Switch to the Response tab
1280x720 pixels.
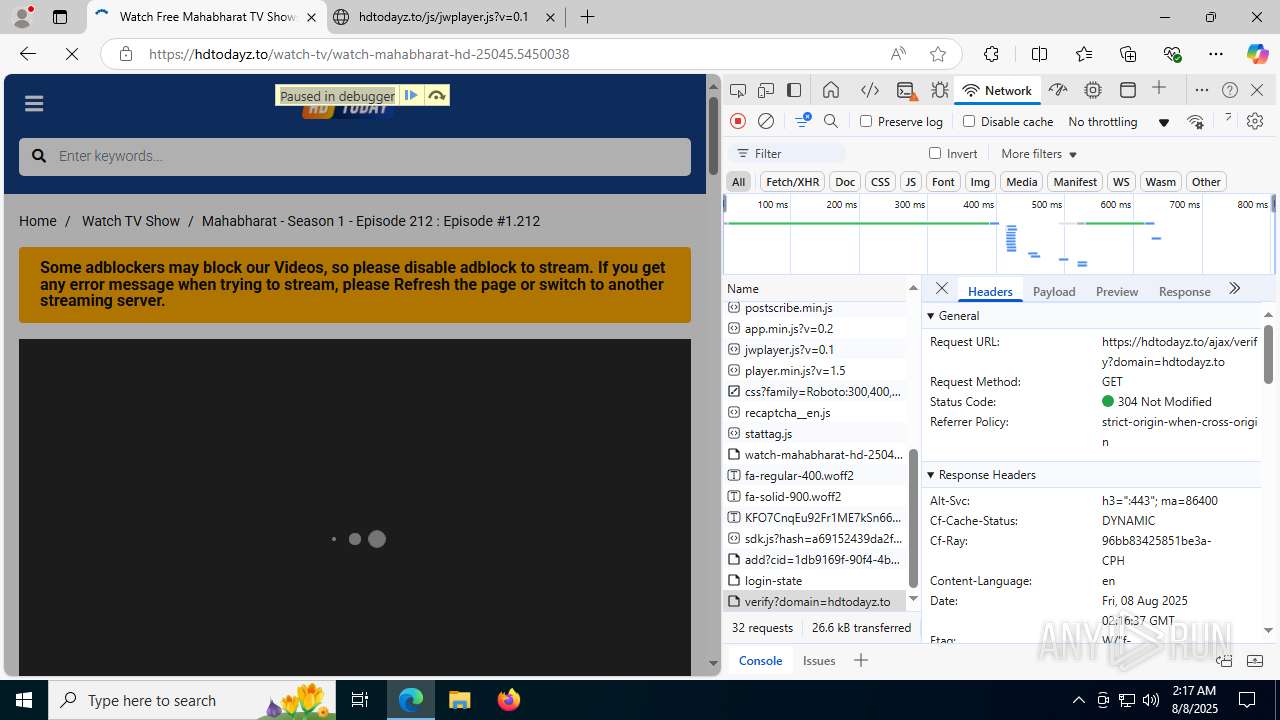click(x=1184, y=291)
